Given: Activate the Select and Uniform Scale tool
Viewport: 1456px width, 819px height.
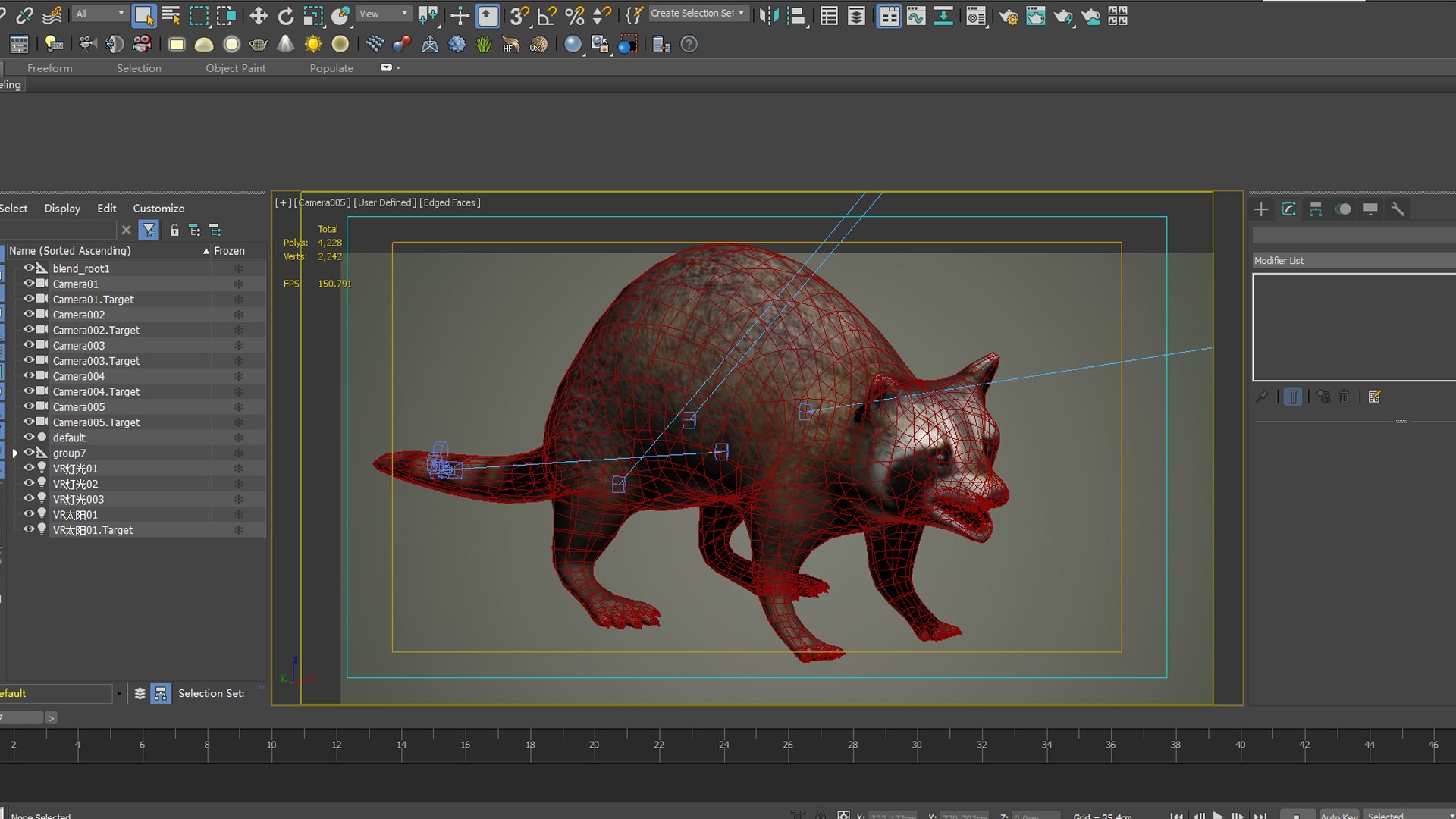Looking at the screenshot, I should (x=312, y=15).
